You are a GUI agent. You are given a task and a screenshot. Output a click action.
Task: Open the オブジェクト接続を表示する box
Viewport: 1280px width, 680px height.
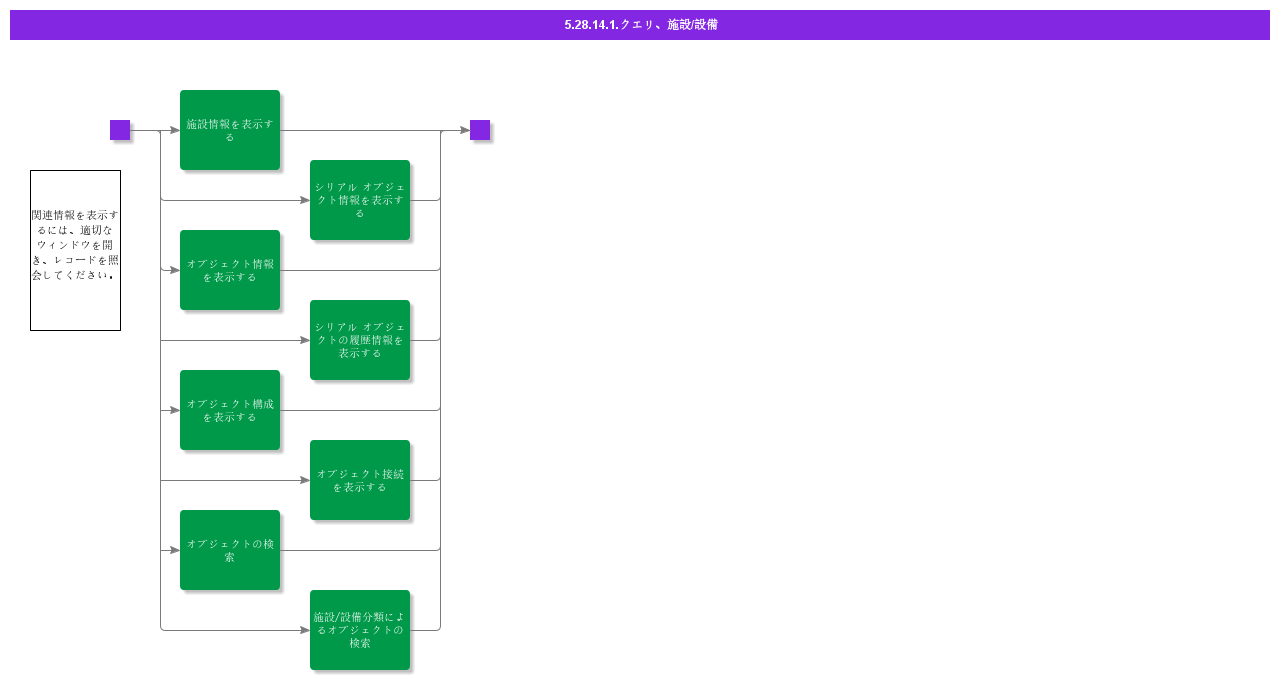coord(360,480)
